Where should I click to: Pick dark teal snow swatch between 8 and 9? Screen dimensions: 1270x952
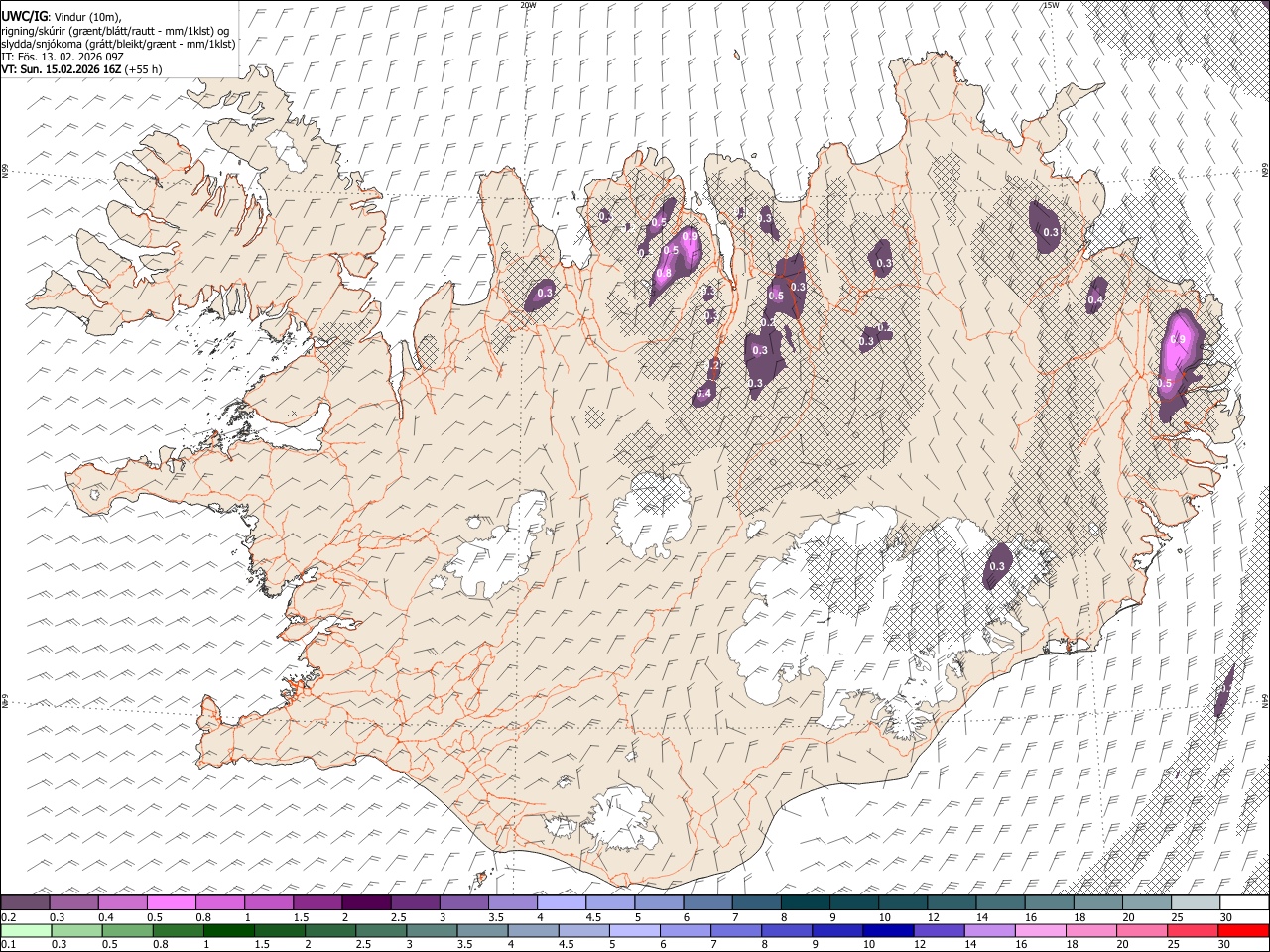[805, 903]
